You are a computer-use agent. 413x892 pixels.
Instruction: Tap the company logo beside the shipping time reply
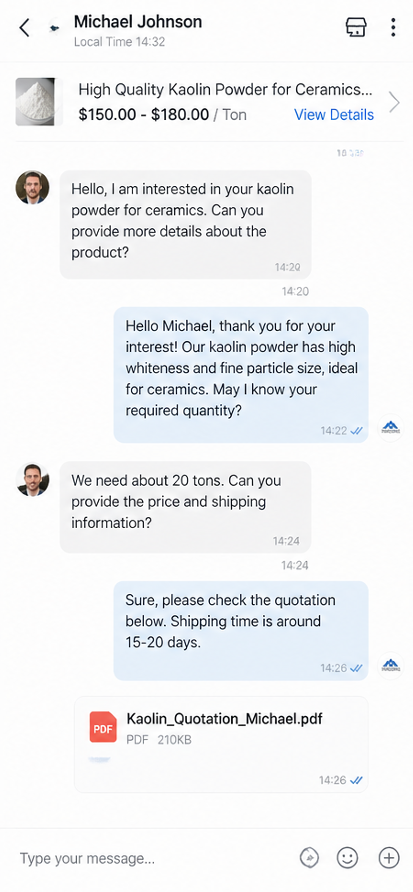[x=390, y=666]
